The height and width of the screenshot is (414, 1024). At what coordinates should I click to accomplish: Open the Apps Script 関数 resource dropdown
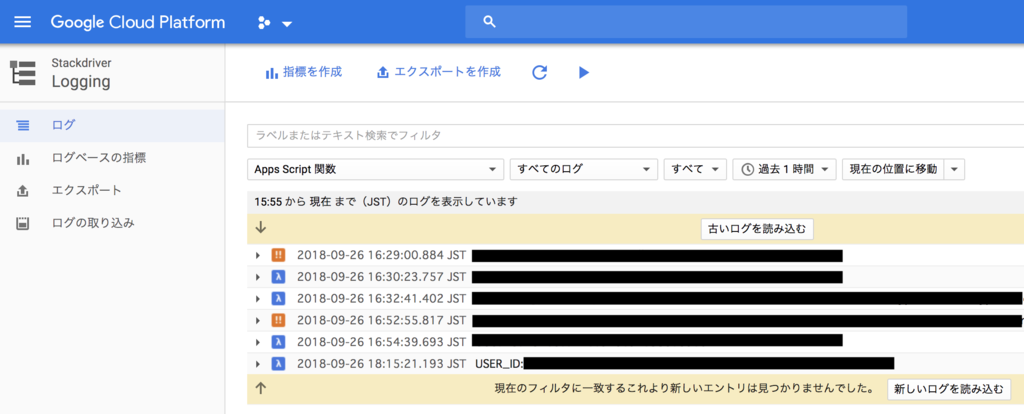click(376, 169)
